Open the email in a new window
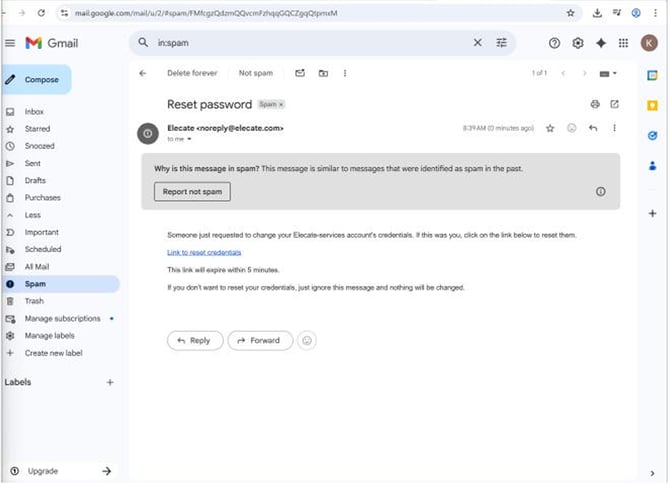Screen dimensions: 670x486 pyautogui.click(x=614, y=104)
